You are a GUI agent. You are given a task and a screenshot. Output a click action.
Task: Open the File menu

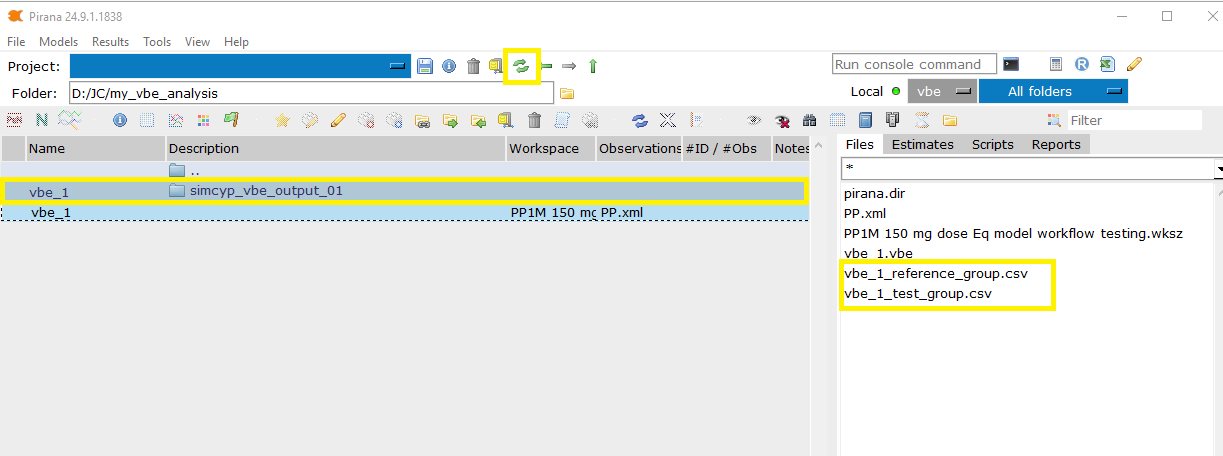coord(16,42)
